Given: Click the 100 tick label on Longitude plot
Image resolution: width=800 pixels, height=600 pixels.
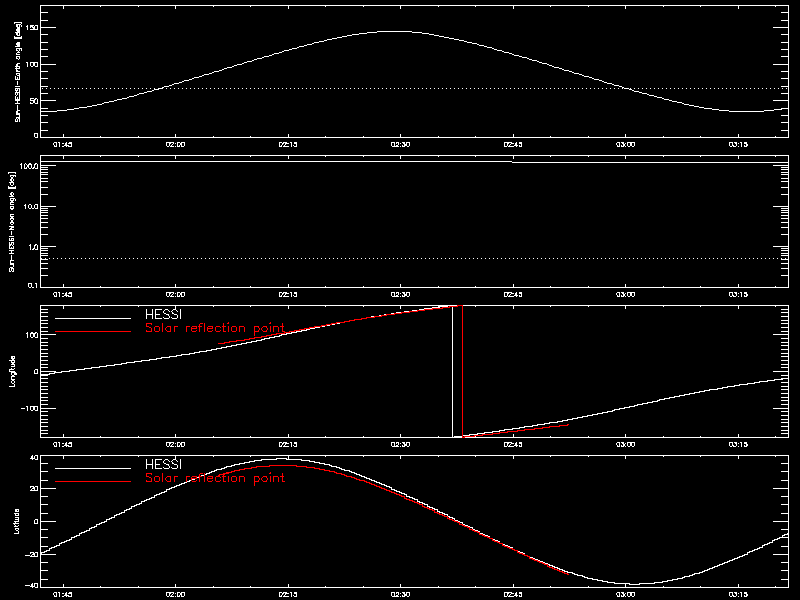Looking at the screenshot, I should click(x=32, y=335).
